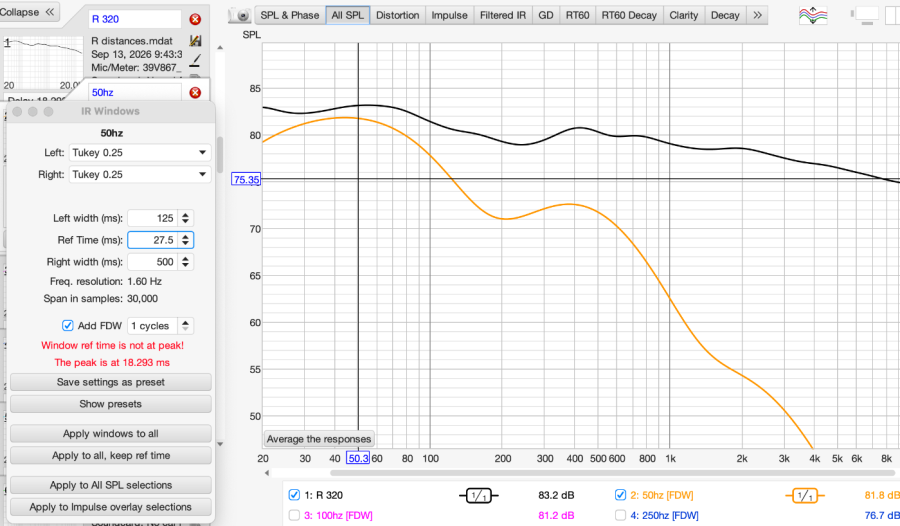This screenshot has width=900, height=526.
Task: Click the R 320 measurement name field
Action: pyautogui.click(x=135, y=19)
